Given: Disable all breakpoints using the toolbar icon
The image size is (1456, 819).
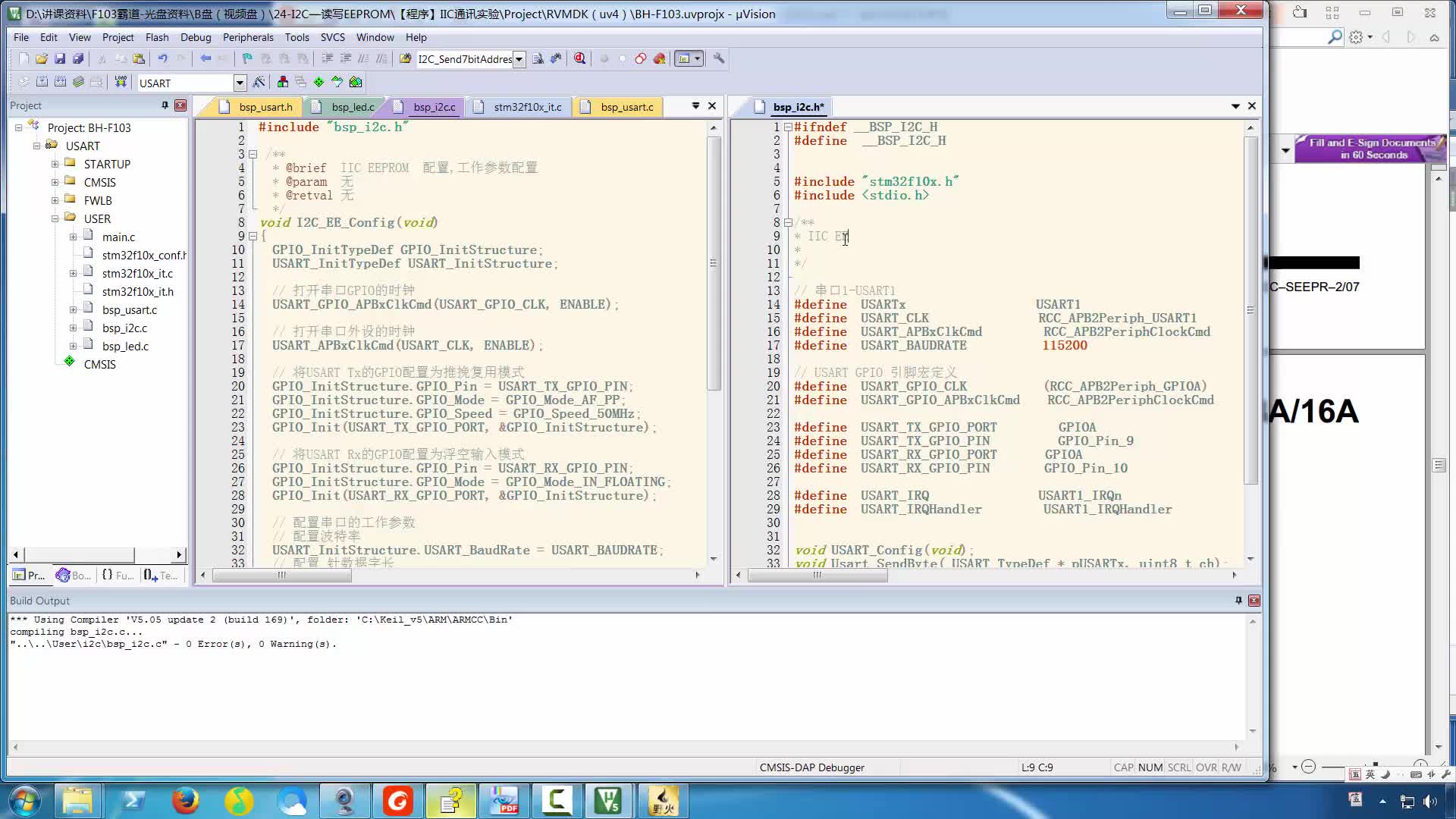Looking at the screenshot, I should pos(641,58).
